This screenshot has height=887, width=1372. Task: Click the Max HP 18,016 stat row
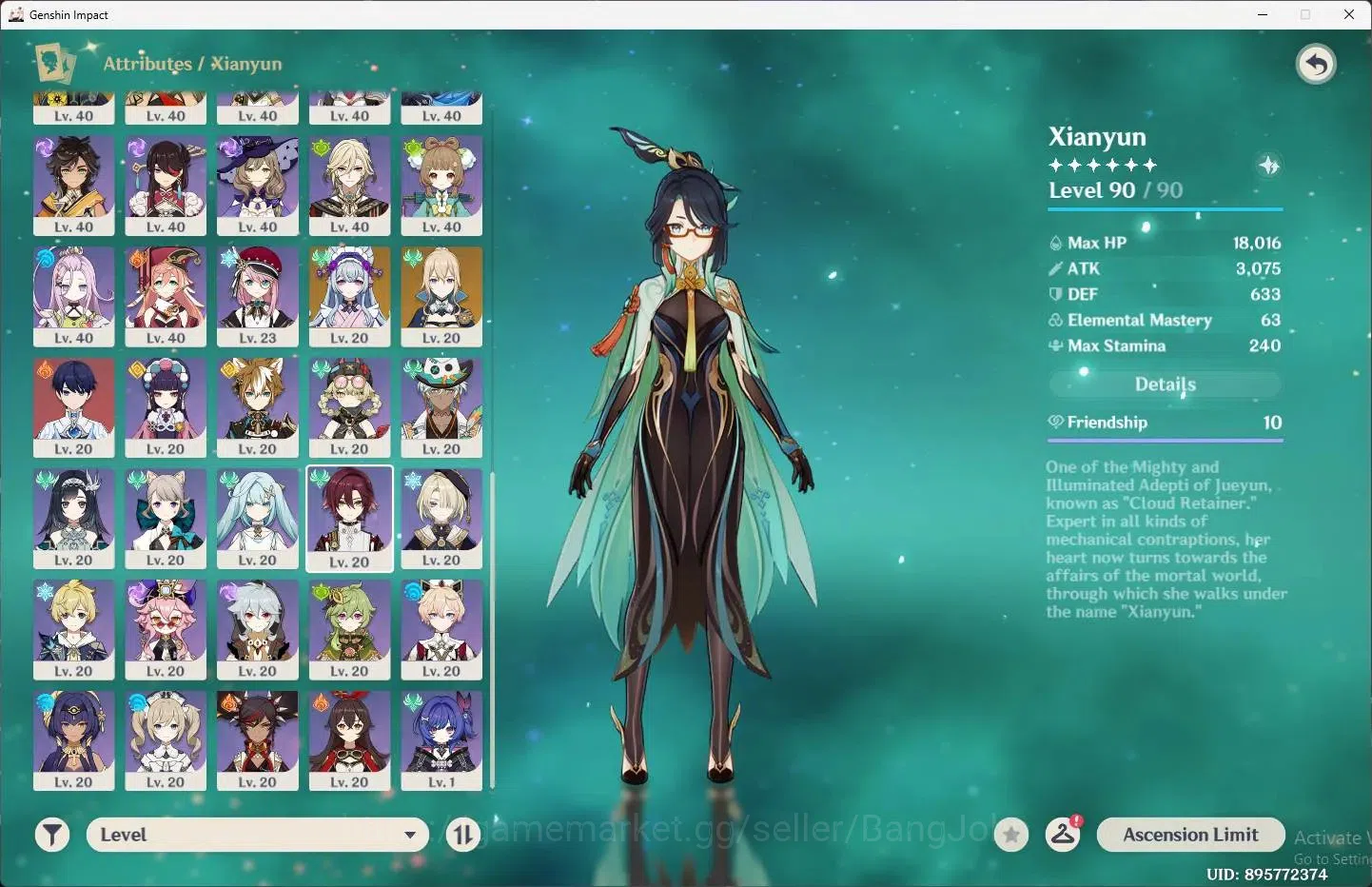[1166, 244]
